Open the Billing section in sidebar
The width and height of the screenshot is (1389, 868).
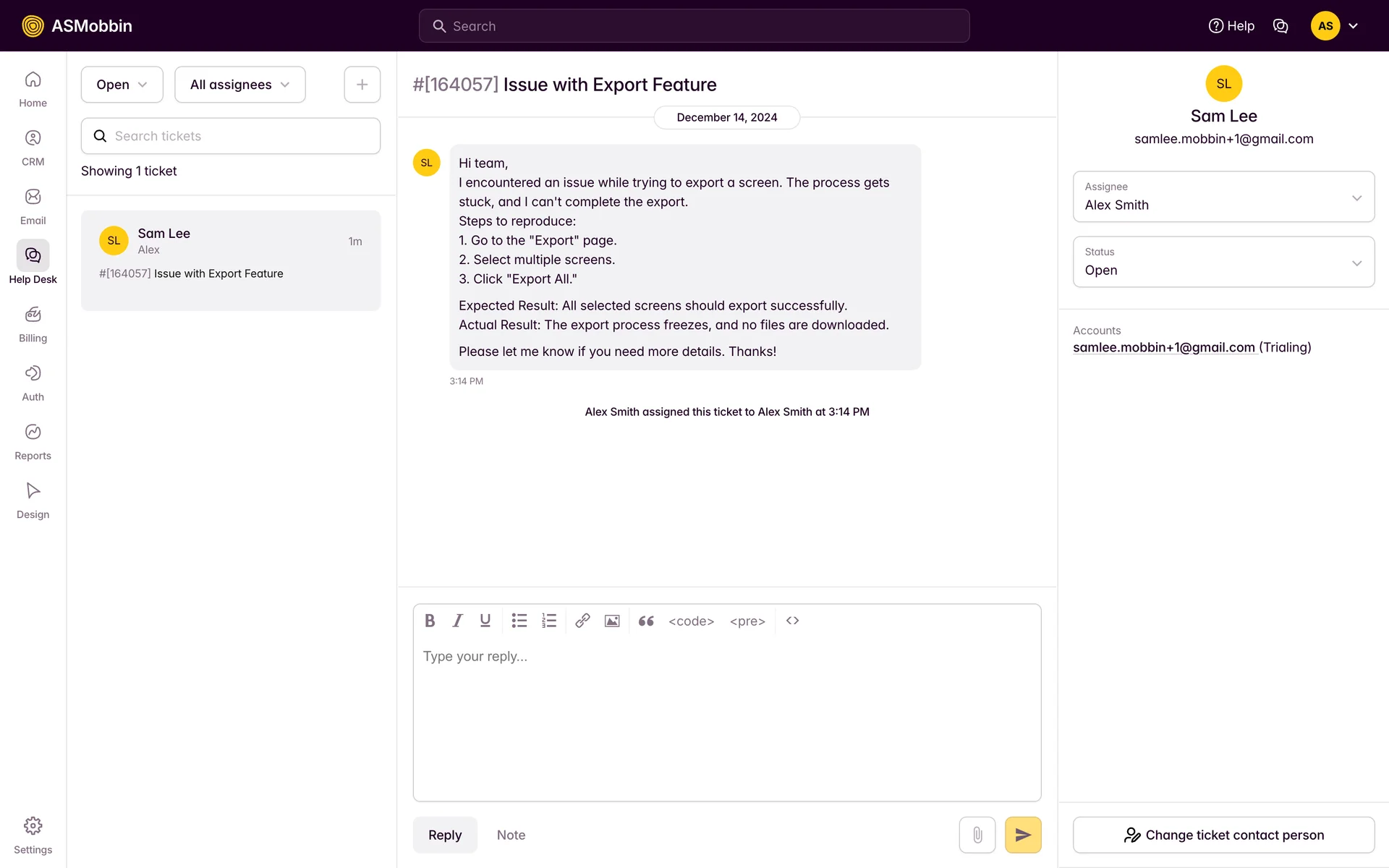click(33, 323)
